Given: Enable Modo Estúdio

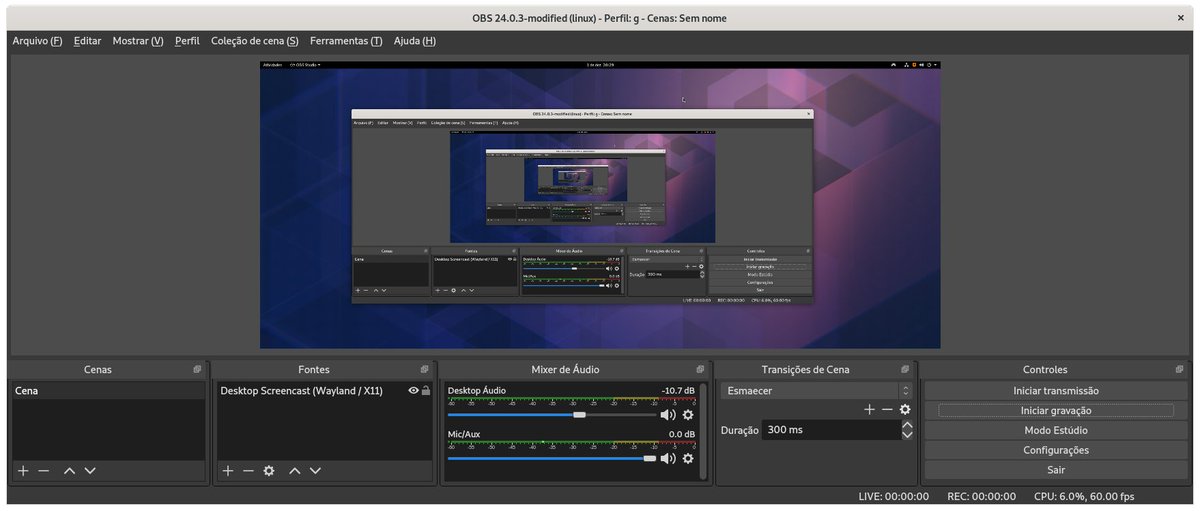Looking at the screenshot, I should (1056, 430).
